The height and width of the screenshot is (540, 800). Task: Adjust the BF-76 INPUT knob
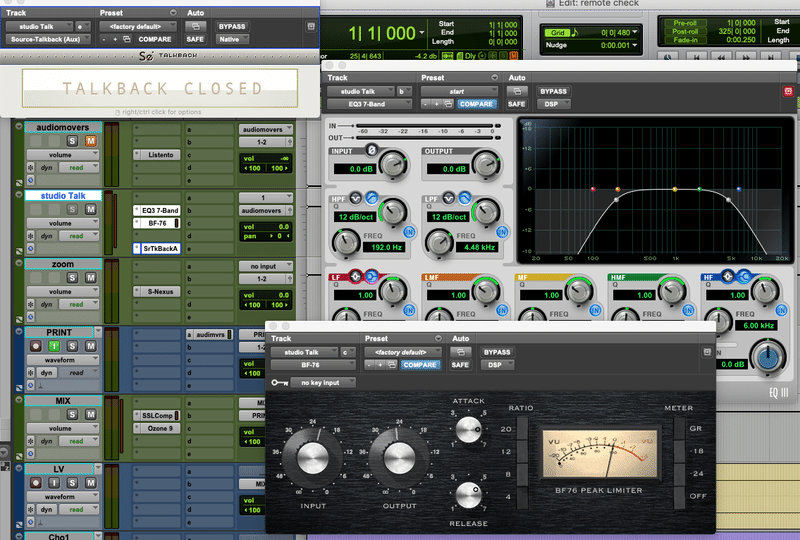(312, 457)
